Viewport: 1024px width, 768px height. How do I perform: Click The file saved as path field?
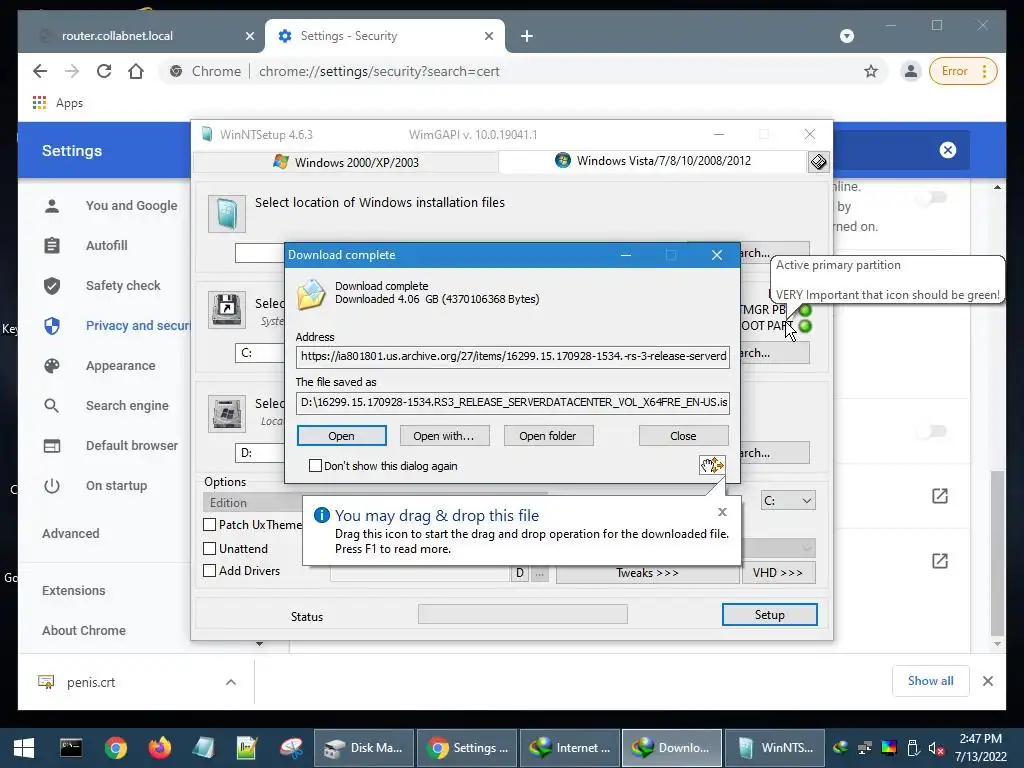pyautogui.click(x=513, y=402)
